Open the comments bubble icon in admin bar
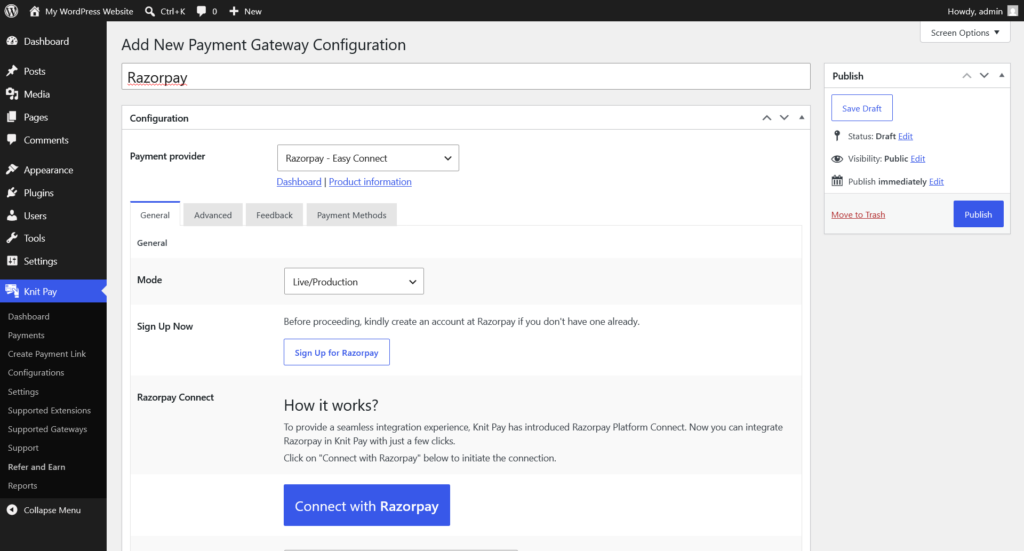 pyautogui.click(x=201, y=11)
